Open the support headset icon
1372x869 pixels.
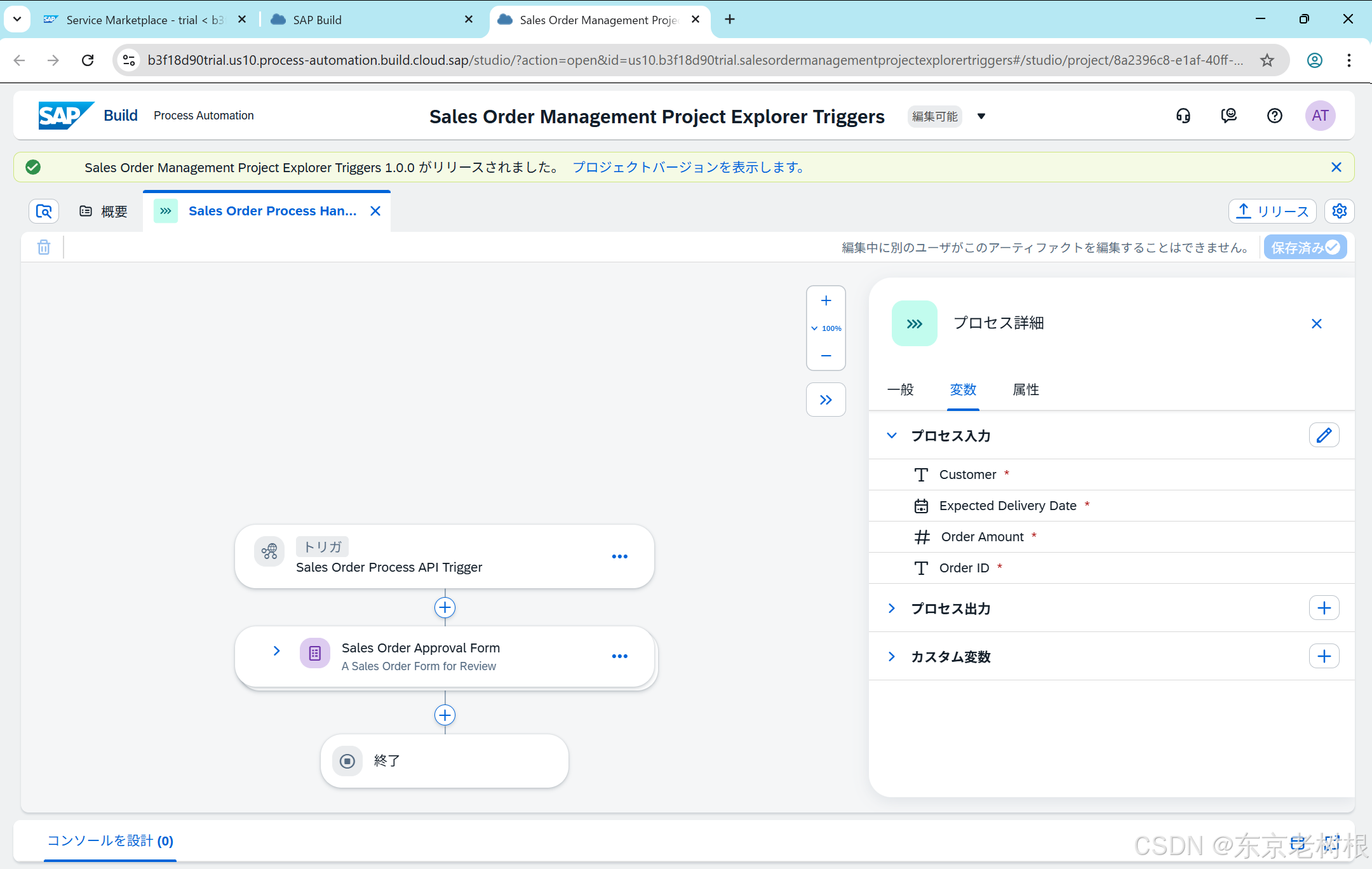tap(1183, 116)
